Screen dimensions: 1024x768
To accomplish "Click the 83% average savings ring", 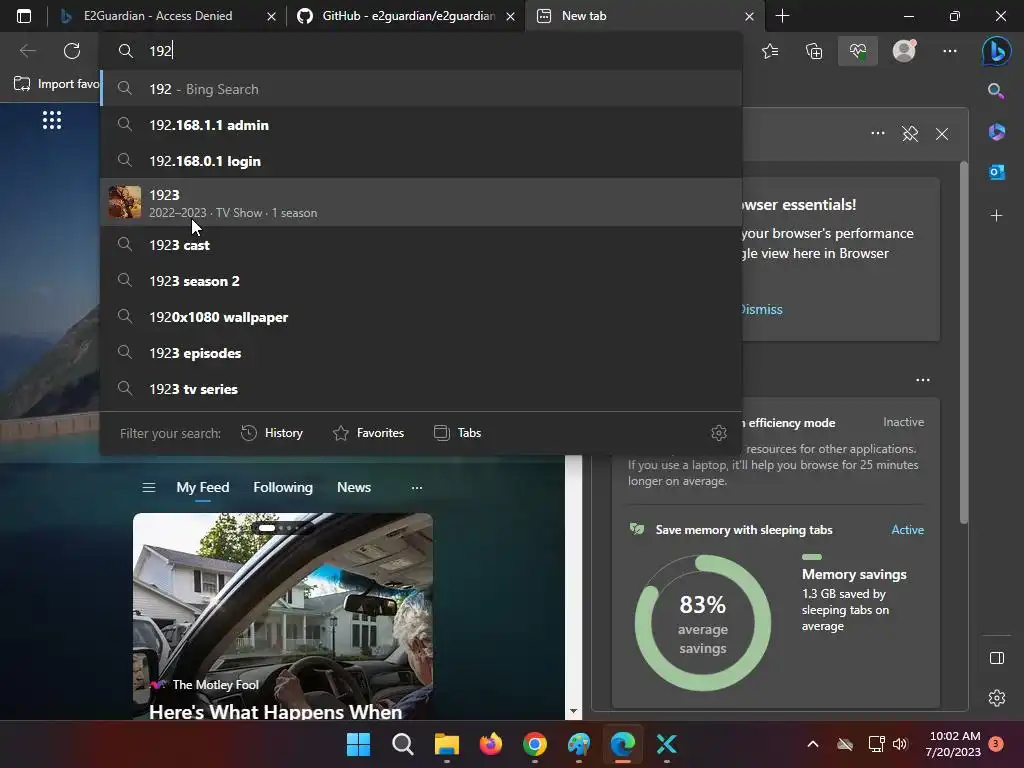I will [x=703, y=623].
